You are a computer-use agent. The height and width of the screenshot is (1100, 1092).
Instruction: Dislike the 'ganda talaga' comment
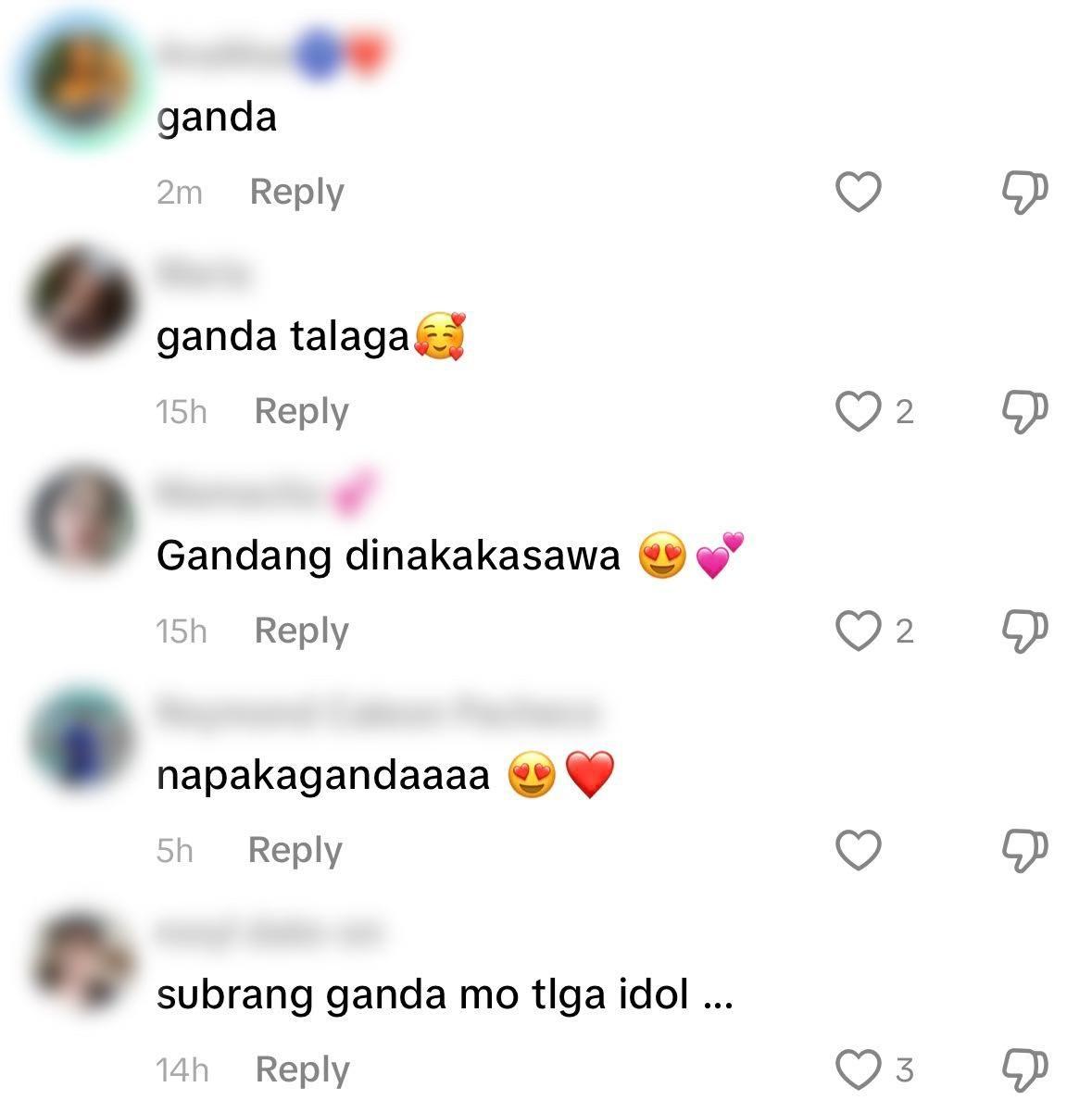1024,412
